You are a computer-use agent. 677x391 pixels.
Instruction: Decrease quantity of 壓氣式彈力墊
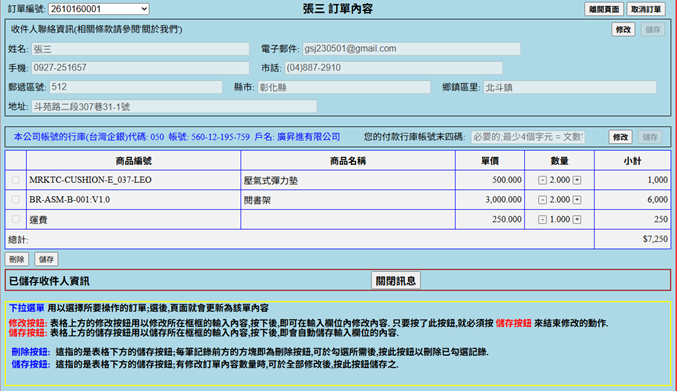coord(542,180)
